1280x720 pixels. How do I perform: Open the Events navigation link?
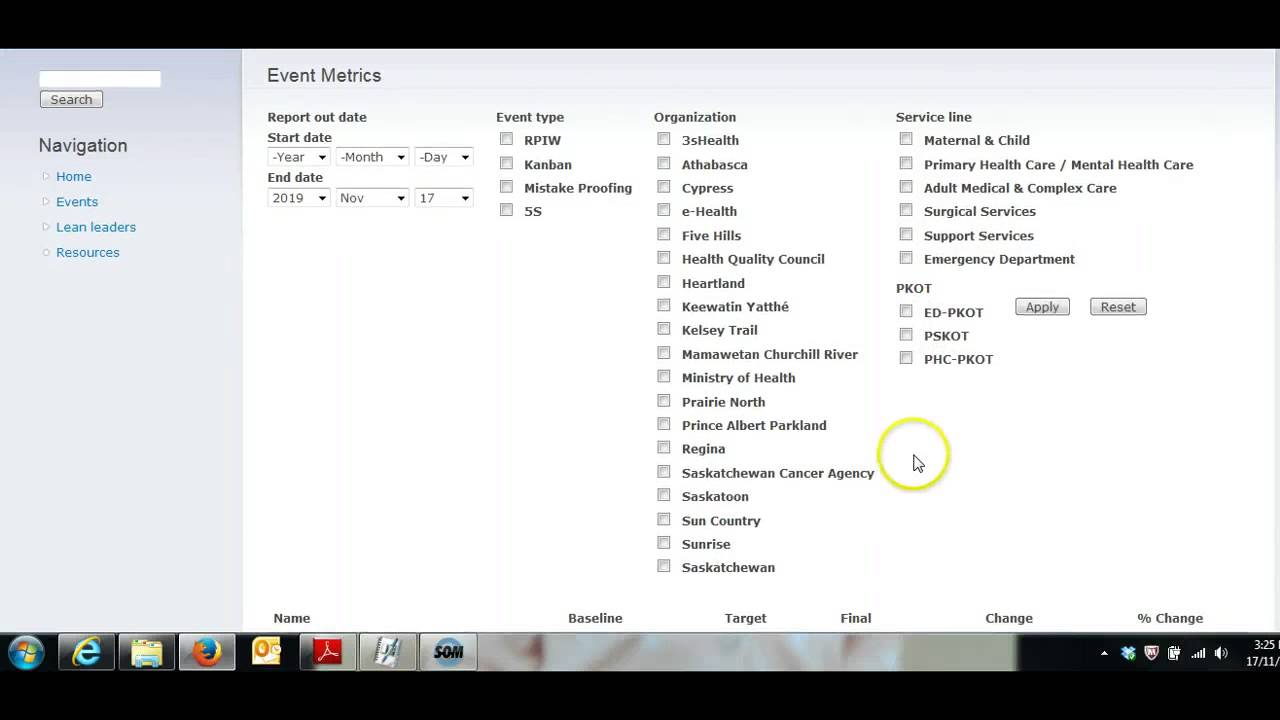pyautogui.click(x=77, y=201)
